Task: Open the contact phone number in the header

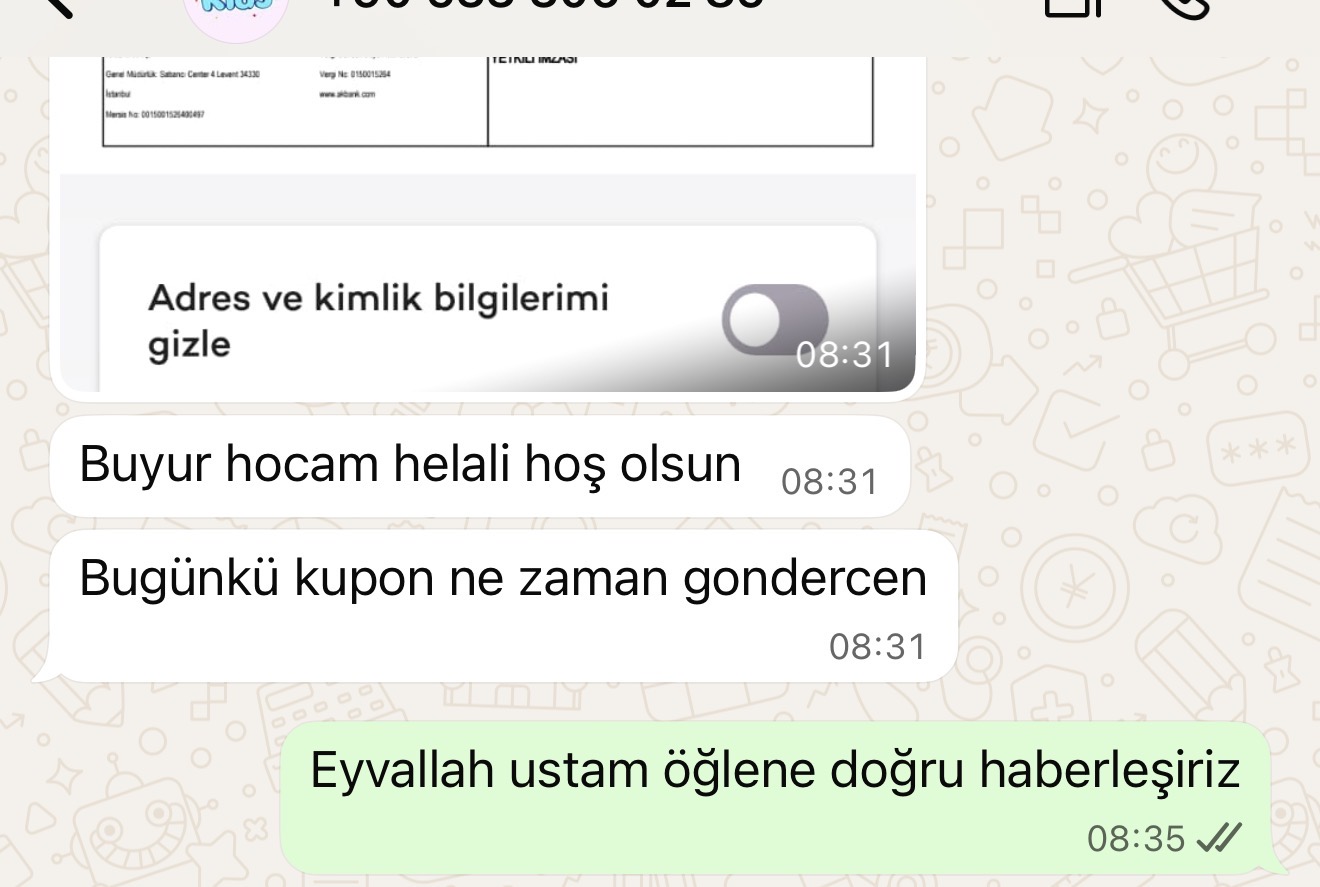Action: 545,5
